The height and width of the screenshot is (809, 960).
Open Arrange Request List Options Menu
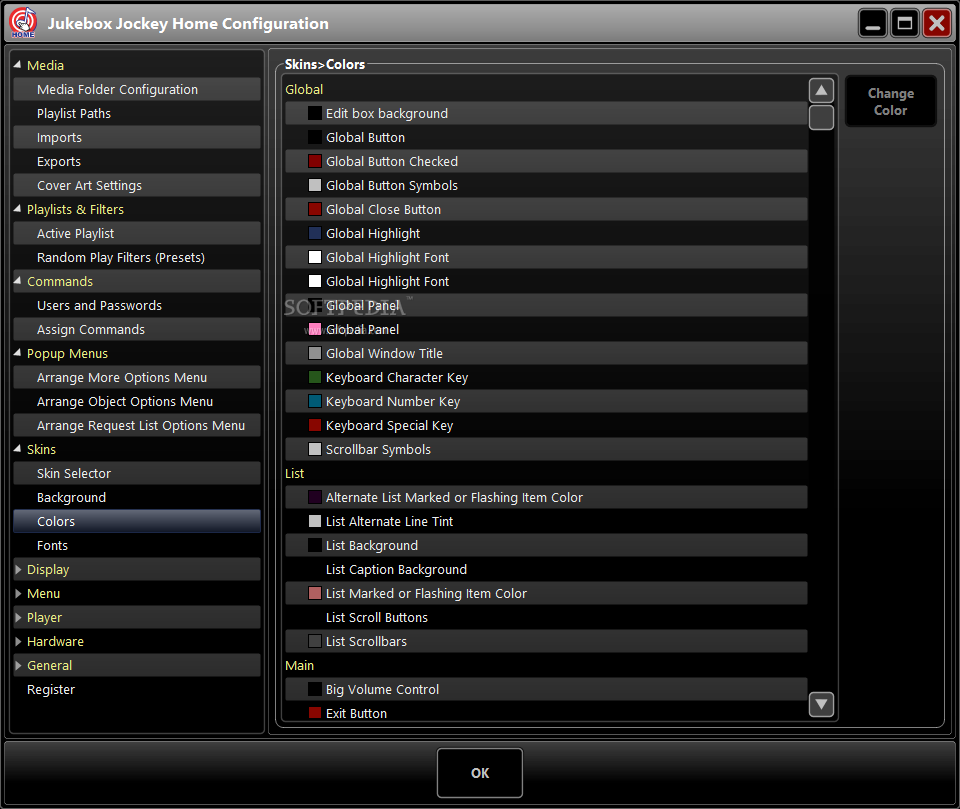point(137,425)
